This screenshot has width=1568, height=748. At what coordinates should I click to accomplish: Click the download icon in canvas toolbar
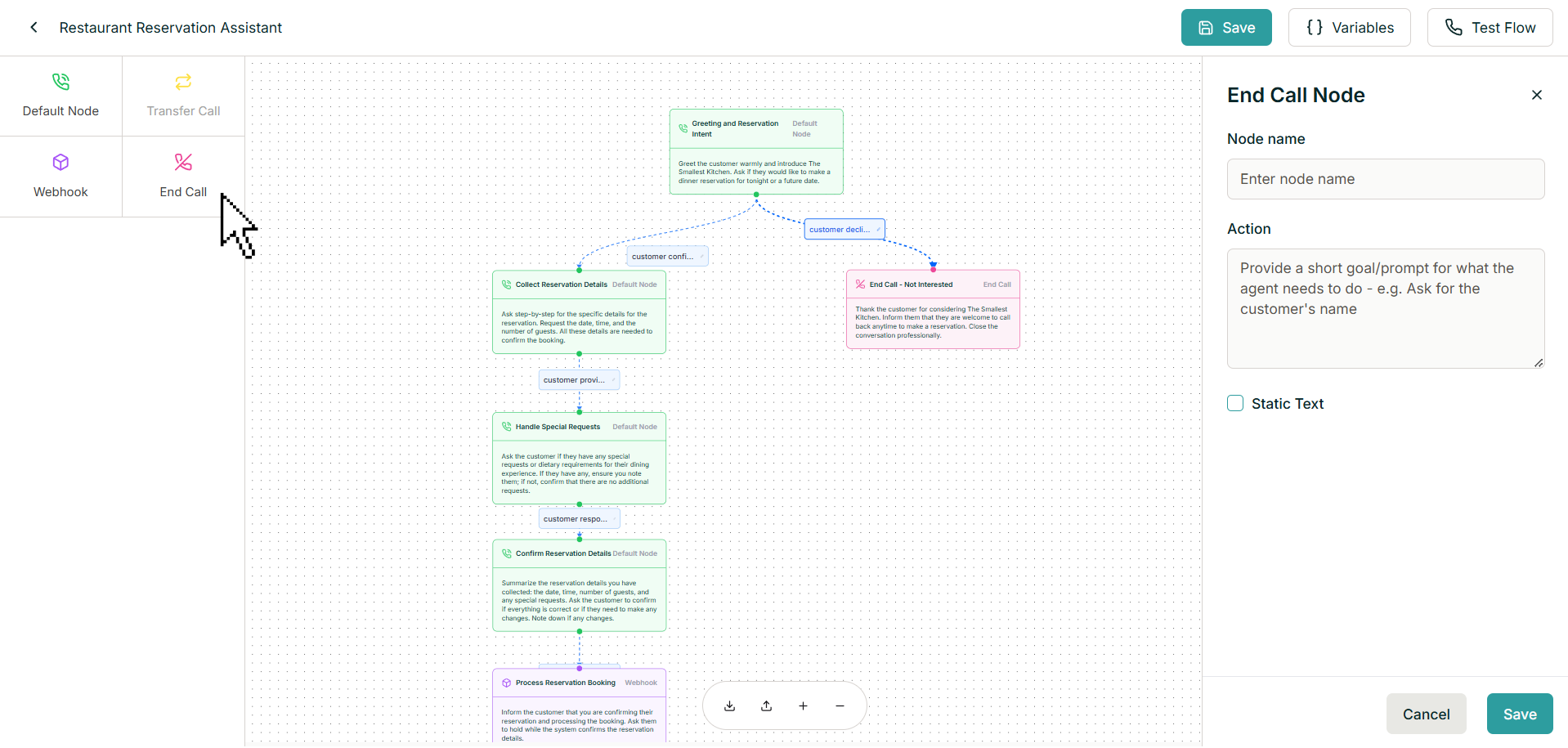(730, 706)
